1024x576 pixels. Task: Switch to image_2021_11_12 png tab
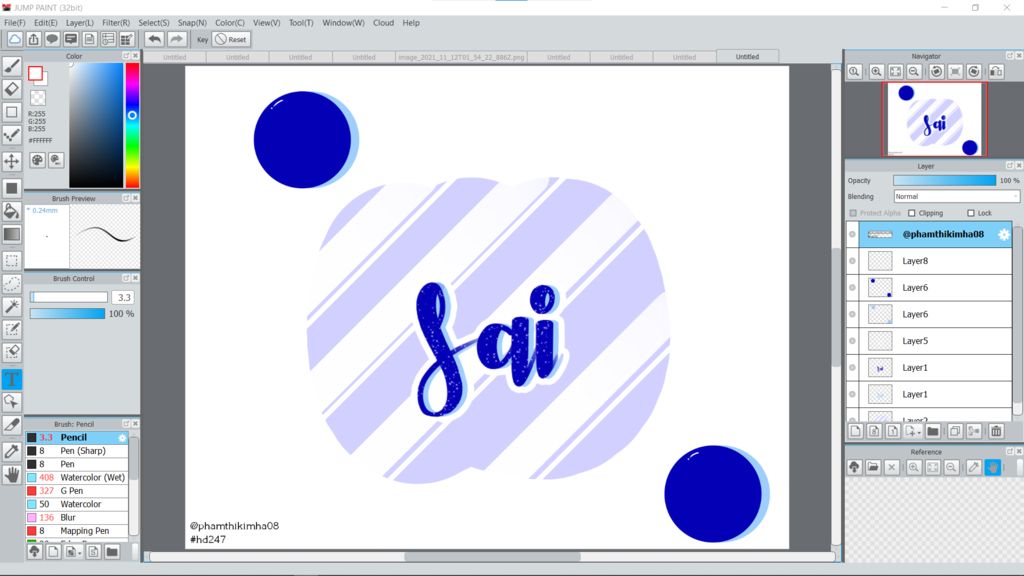[x=461, y=57]
